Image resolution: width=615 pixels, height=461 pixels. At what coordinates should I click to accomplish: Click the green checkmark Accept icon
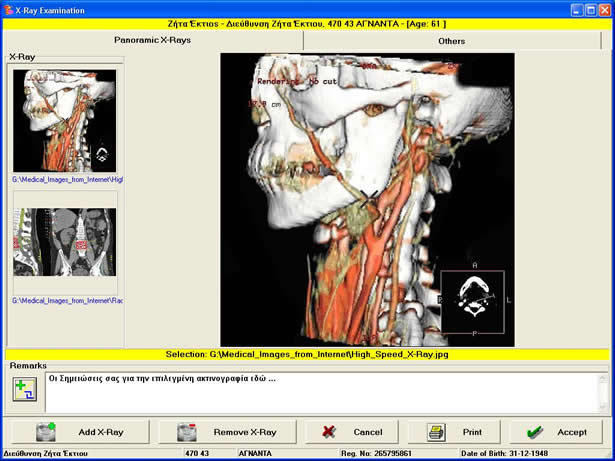[x=534, y=432]
